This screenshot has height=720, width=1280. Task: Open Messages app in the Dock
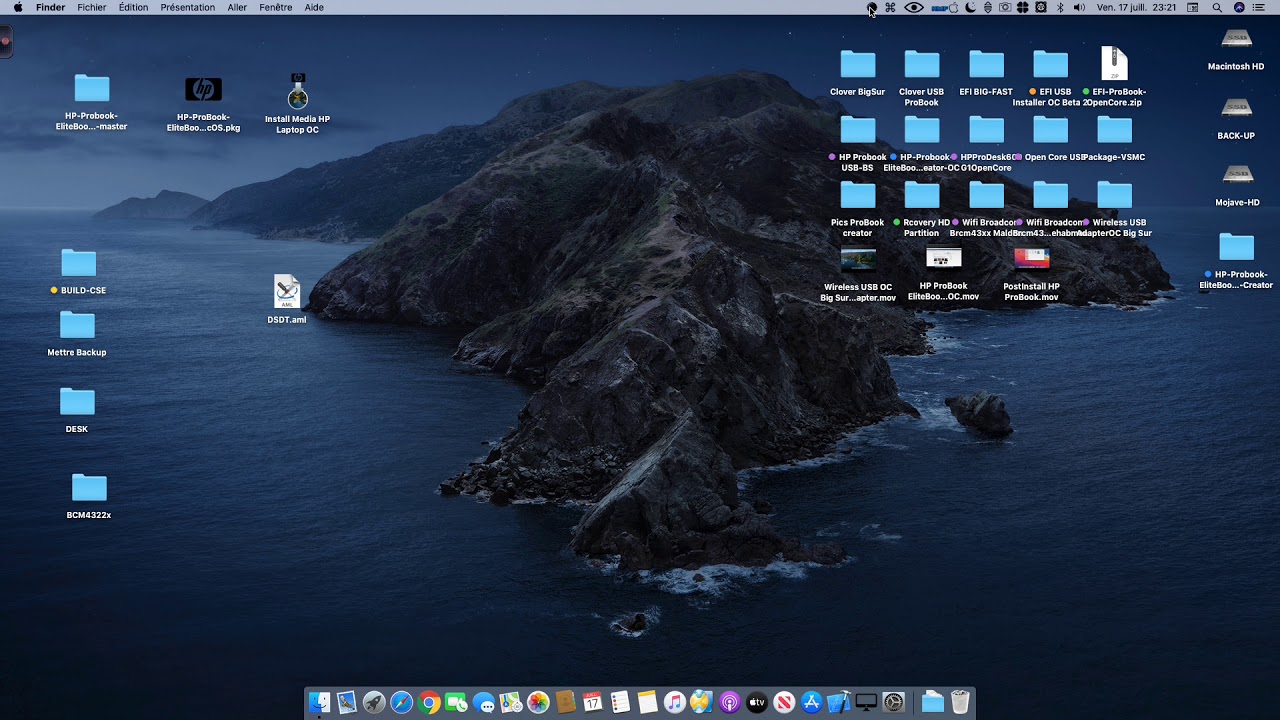(x=484, y=702)
